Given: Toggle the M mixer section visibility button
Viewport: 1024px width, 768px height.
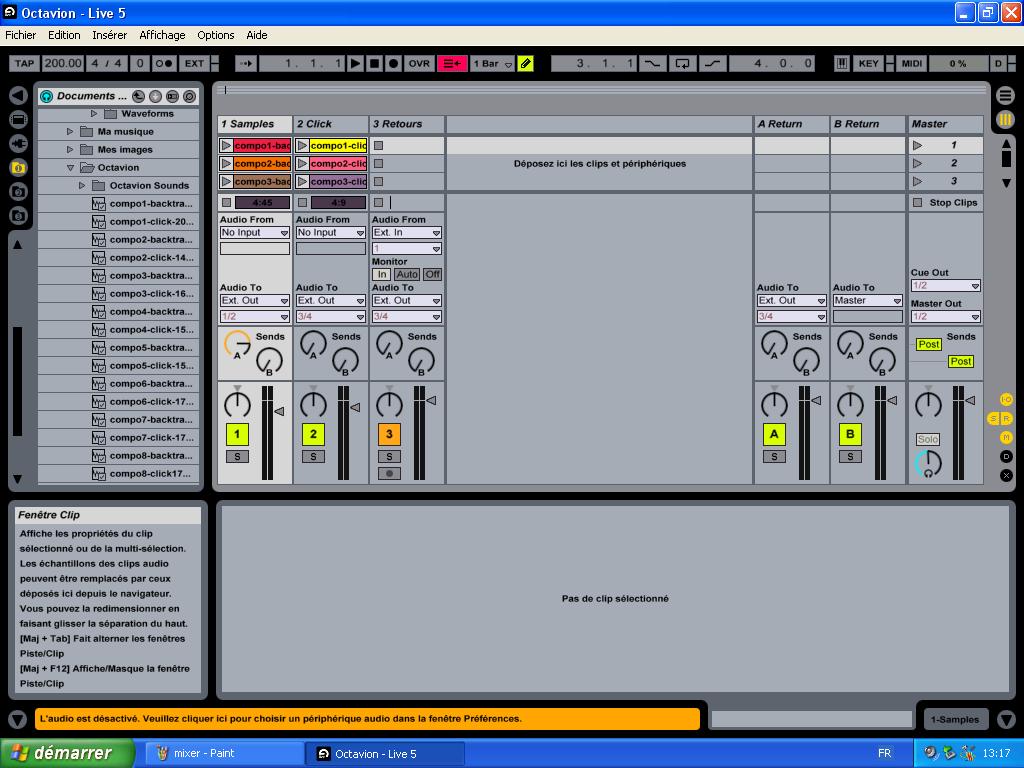Looking at the screenshot, I should pyautogui.click(x=1006, y=438).
